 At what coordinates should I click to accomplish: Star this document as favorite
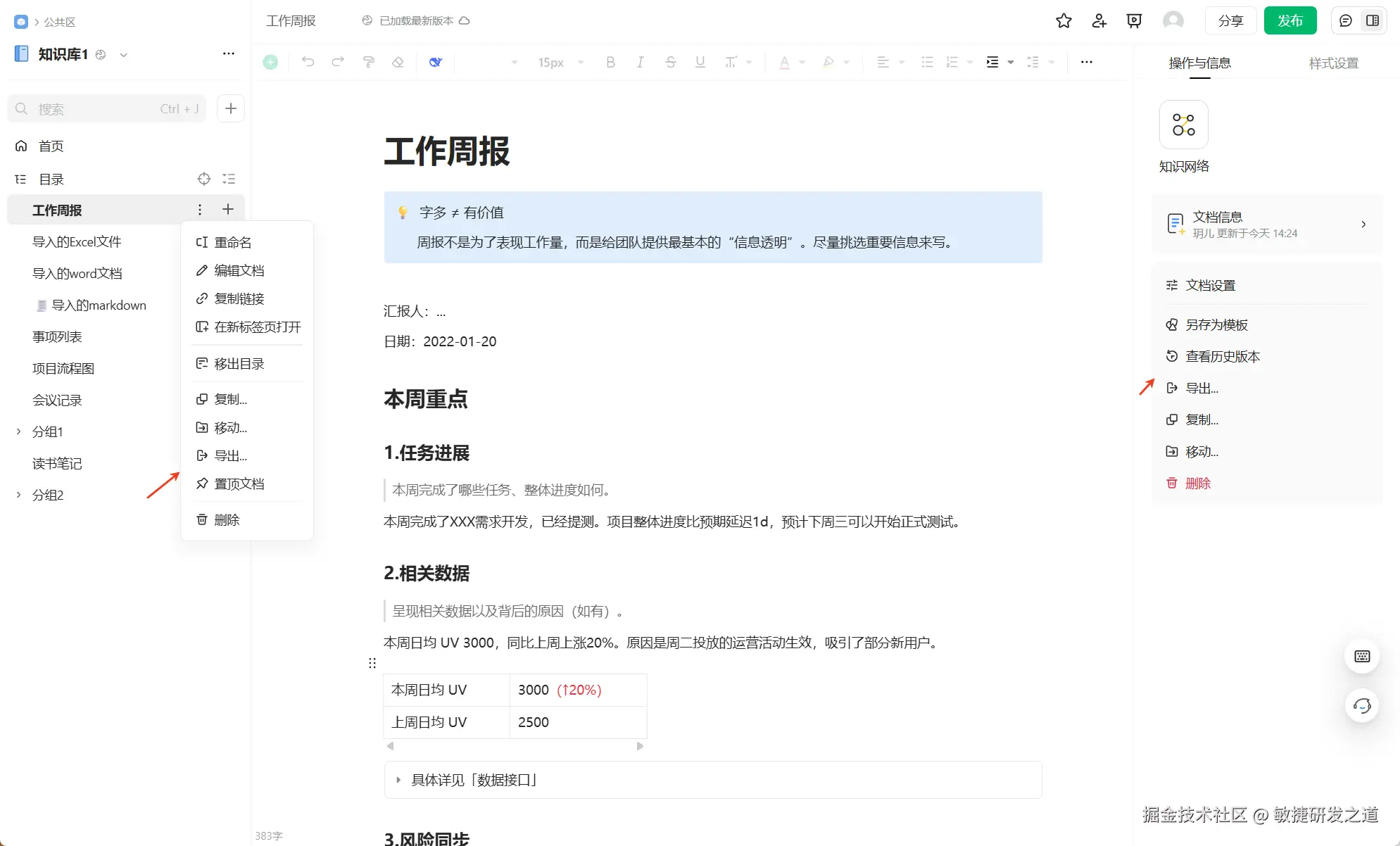click(x=1064, y=21)
